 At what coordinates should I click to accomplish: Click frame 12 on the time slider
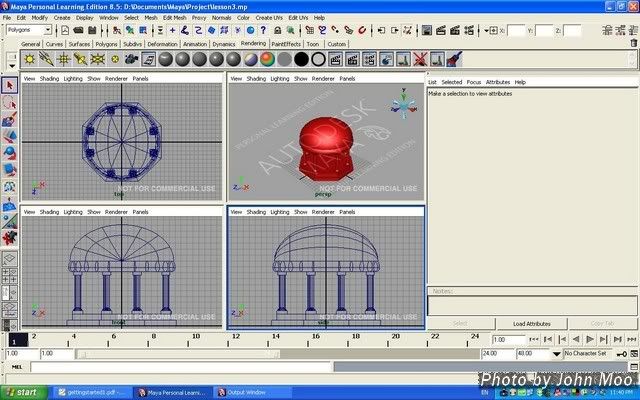(x=235, y=340)
